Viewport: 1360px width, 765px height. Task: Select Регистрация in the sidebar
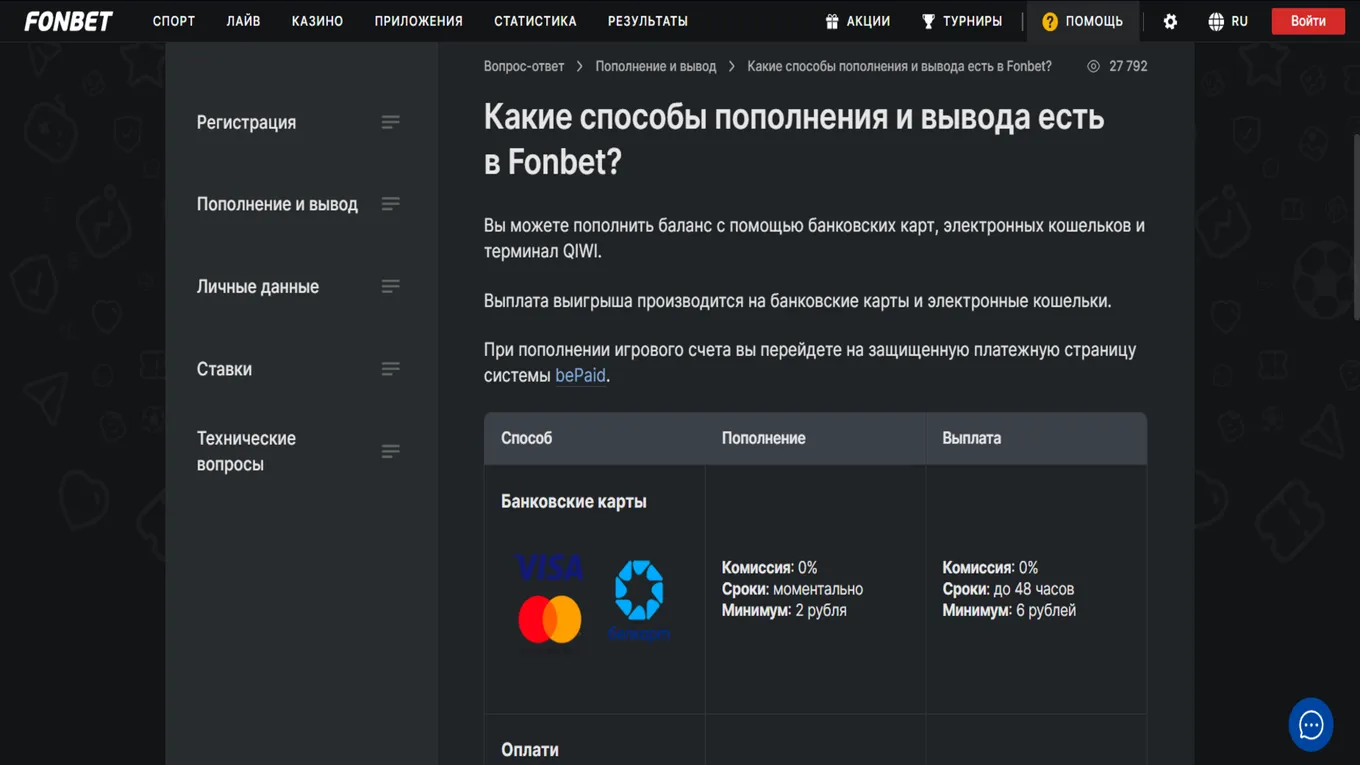246,122
